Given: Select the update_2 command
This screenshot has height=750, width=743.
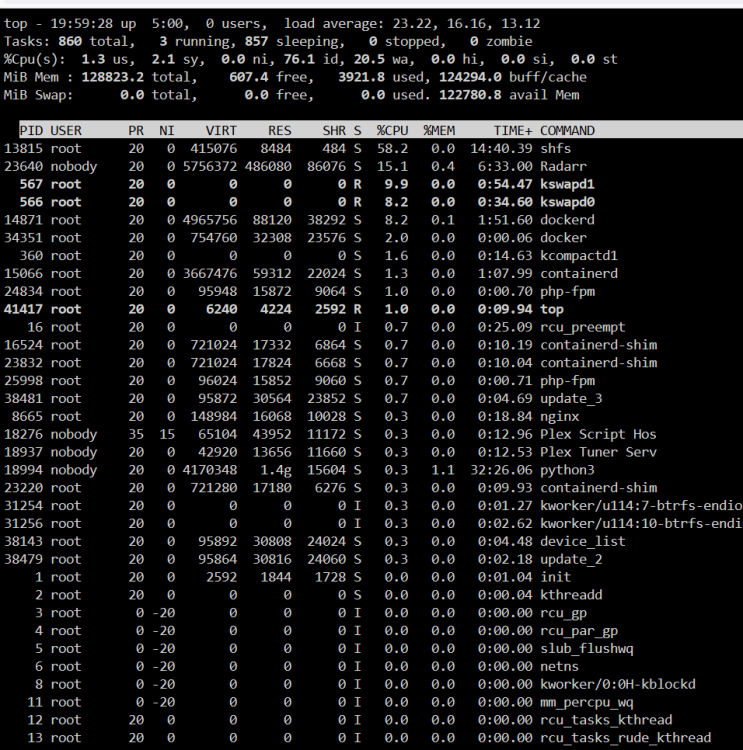Looking at the screenshot, I should (571, 559).
